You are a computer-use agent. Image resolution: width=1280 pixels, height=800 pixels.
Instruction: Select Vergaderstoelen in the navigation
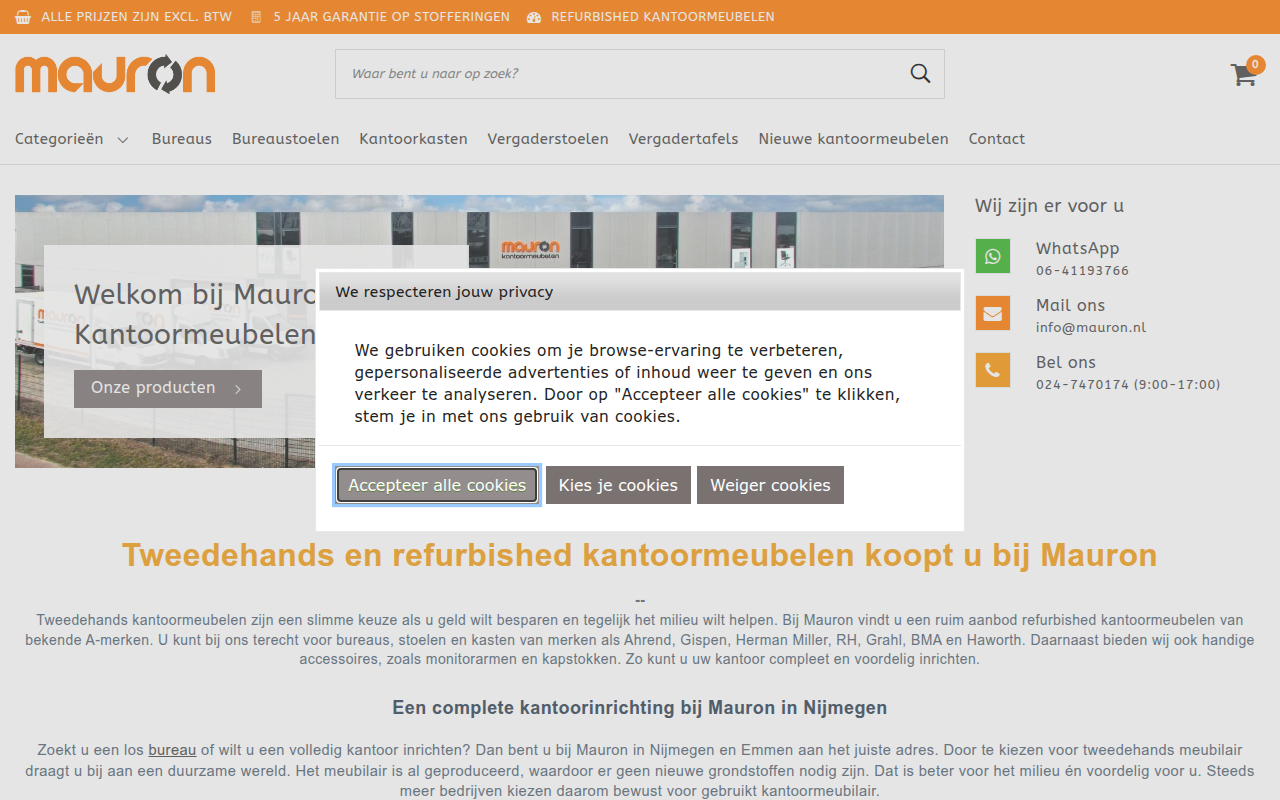pyautogui.click(x=548, y=139)
